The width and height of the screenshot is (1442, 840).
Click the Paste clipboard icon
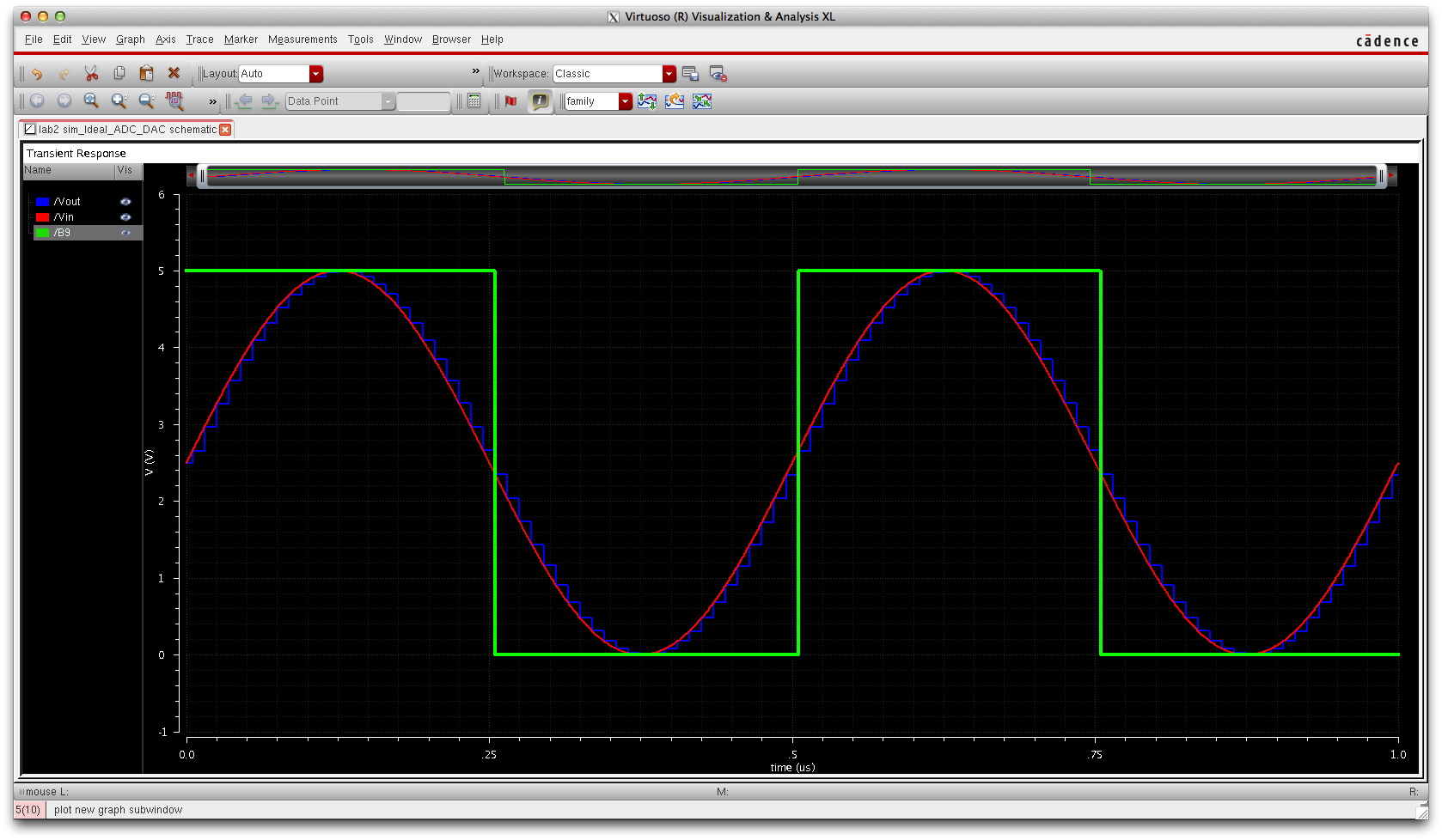pos(146,74)
